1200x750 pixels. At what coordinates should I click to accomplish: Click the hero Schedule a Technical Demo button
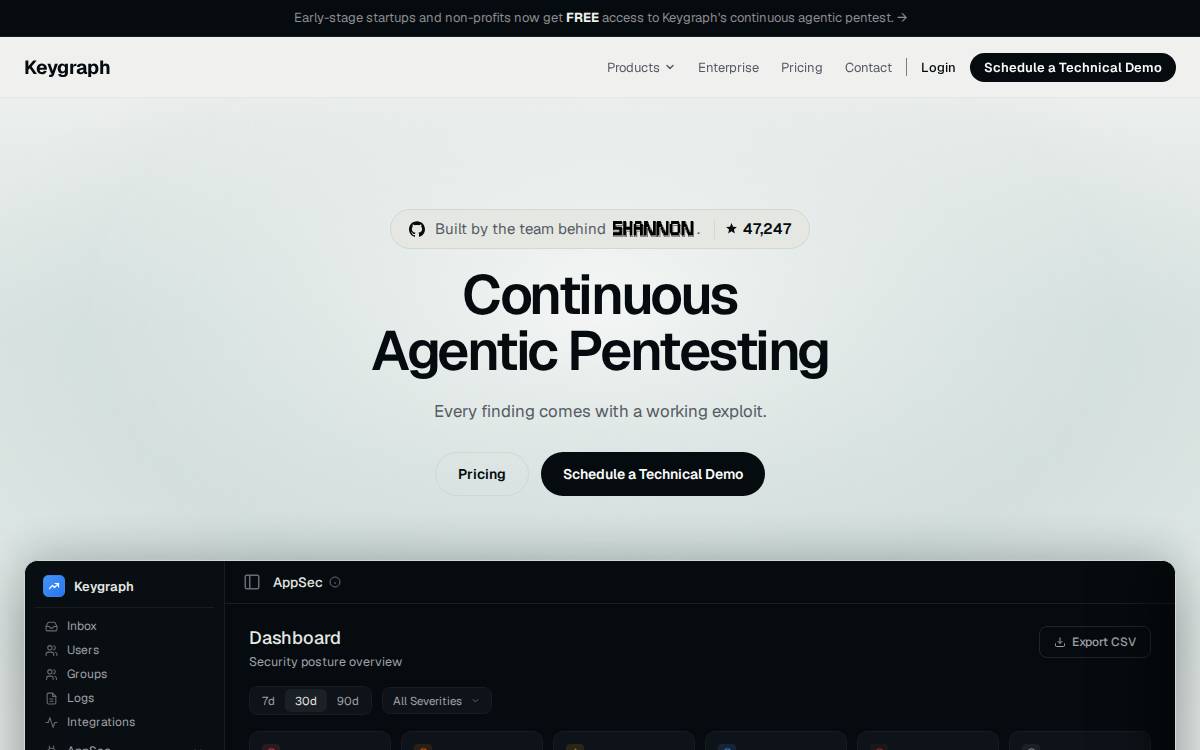[653, 474]
